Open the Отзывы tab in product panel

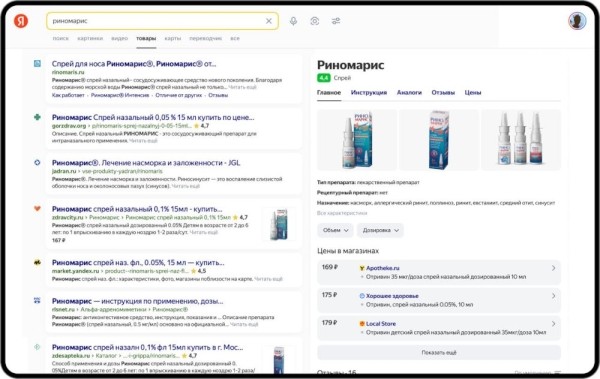click(x=443, y=93)
